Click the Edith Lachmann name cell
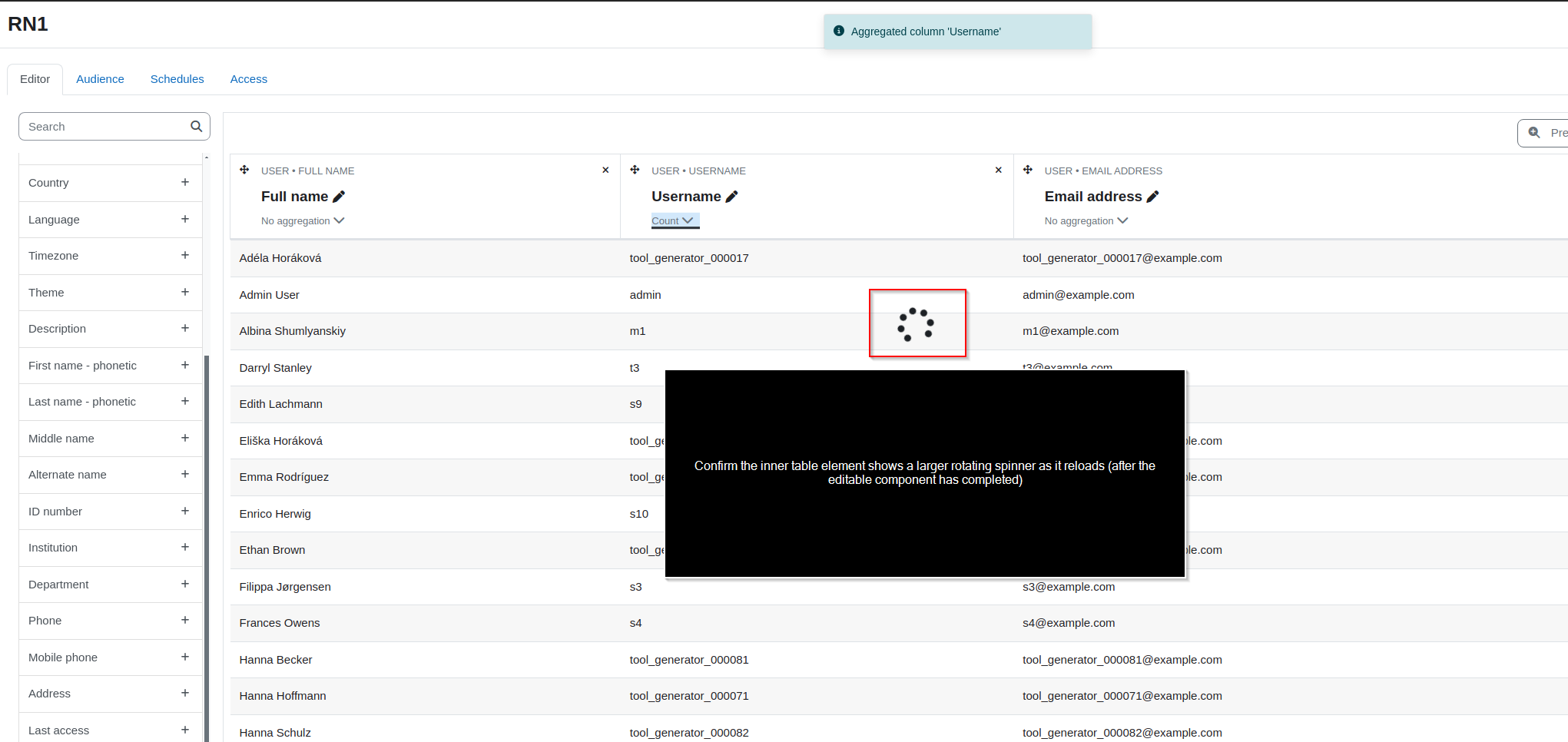Image resolution: width=1568 pixels, height=742 pixels. click(280, 404)
